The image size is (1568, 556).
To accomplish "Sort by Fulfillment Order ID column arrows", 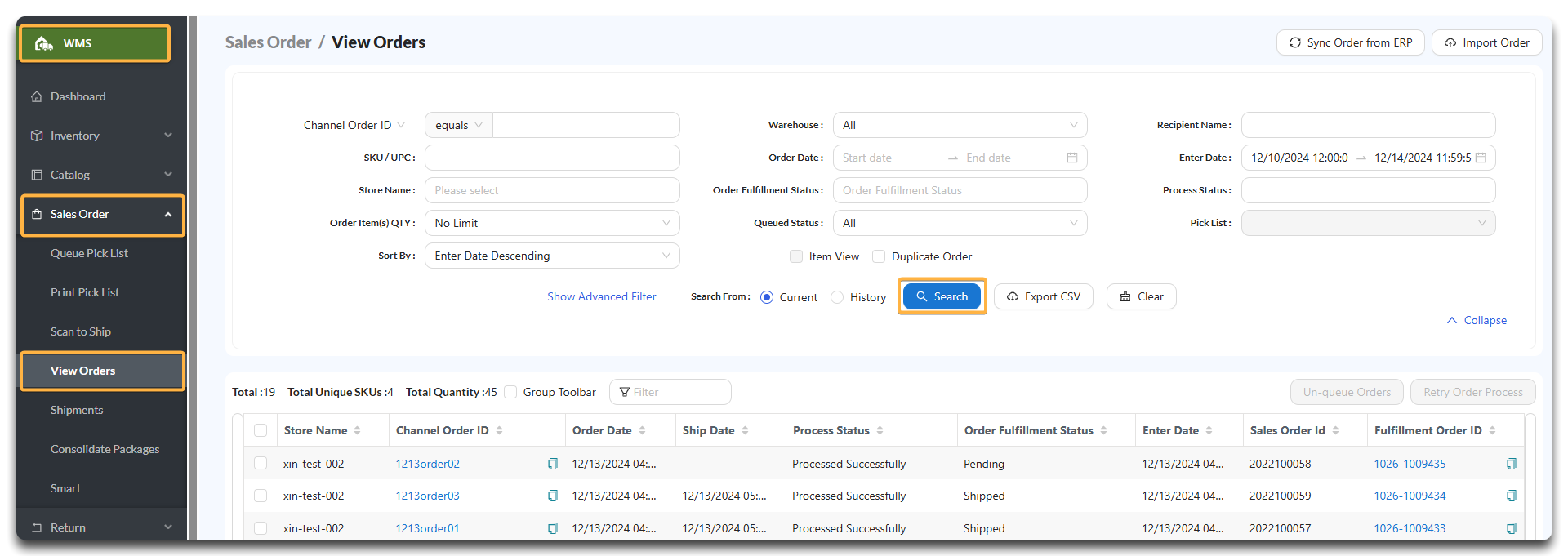I will [x=1492, y=430].
